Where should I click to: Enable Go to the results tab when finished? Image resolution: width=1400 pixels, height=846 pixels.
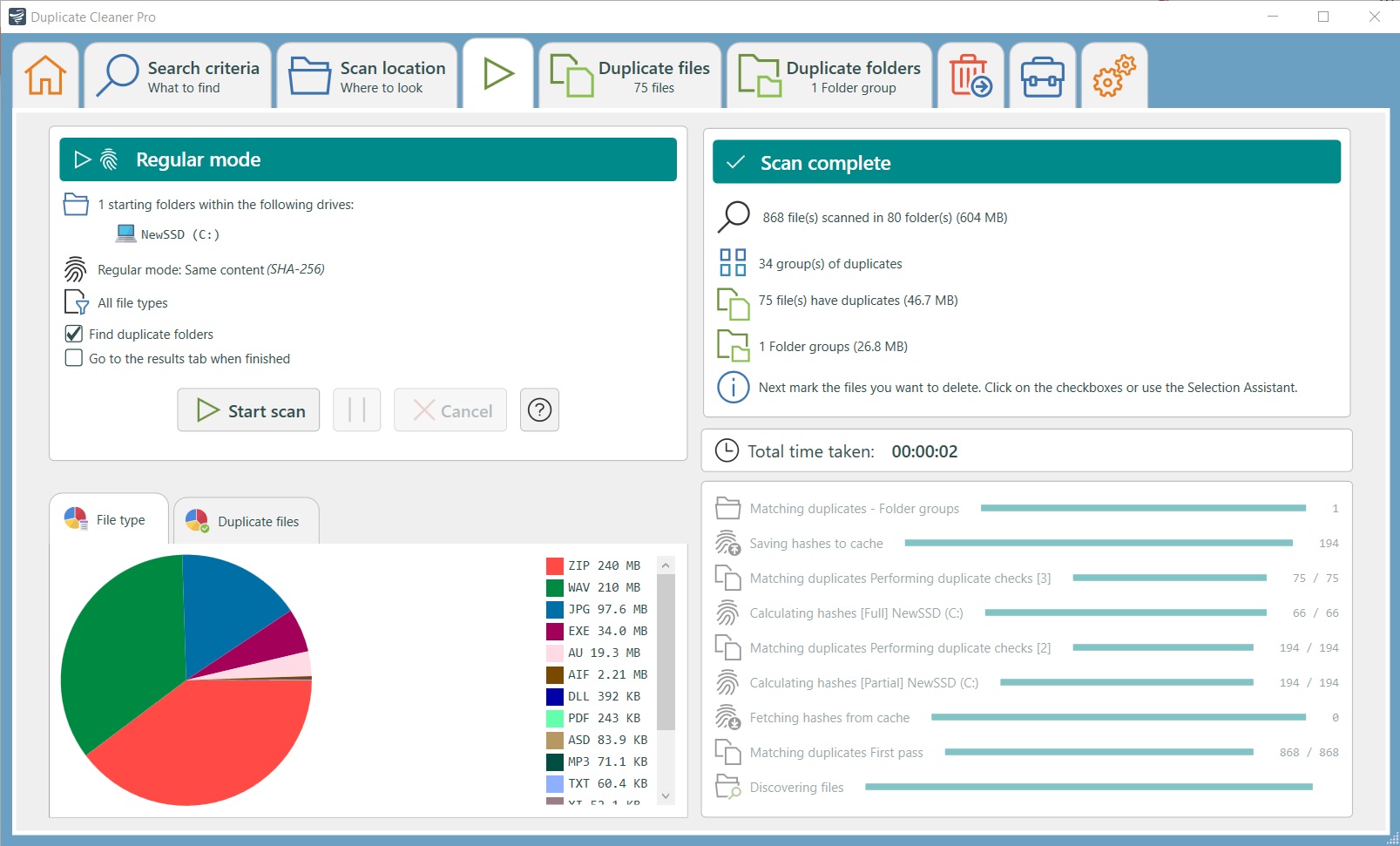pos(73,358)
